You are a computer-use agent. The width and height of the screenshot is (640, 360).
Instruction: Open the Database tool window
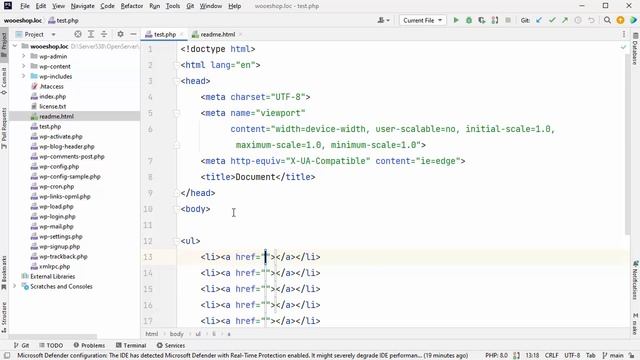pyautogui.click(x=635, y=49)
